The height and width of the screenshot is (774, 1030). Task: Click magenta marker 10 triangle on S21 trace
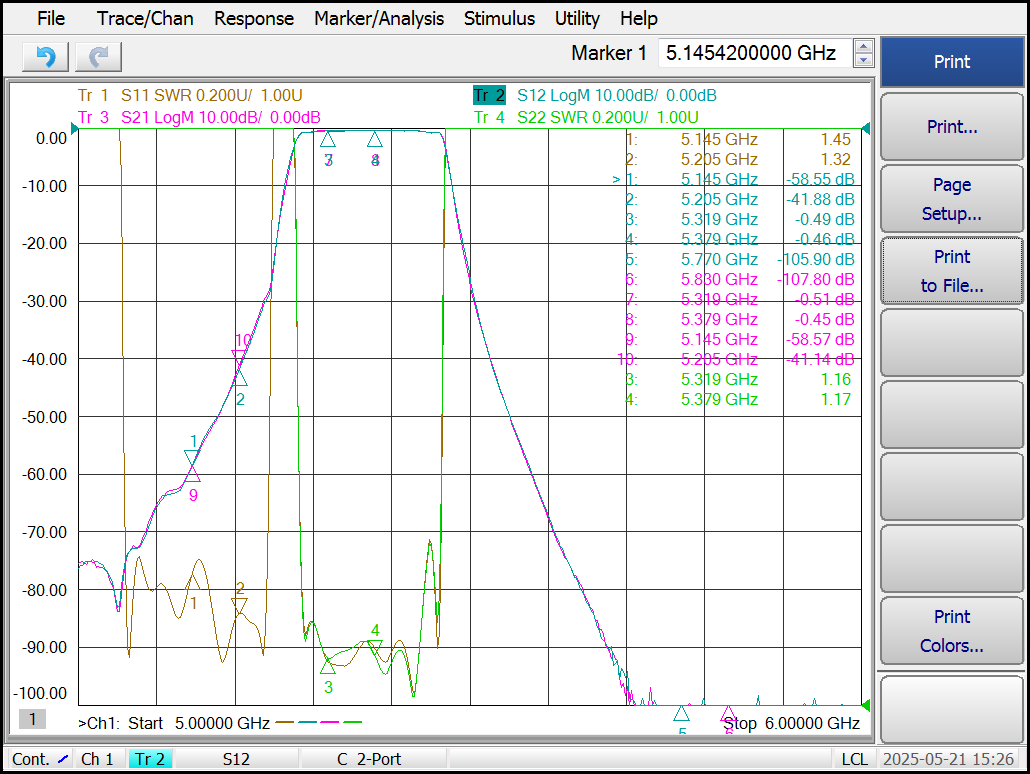pos(240,359)
